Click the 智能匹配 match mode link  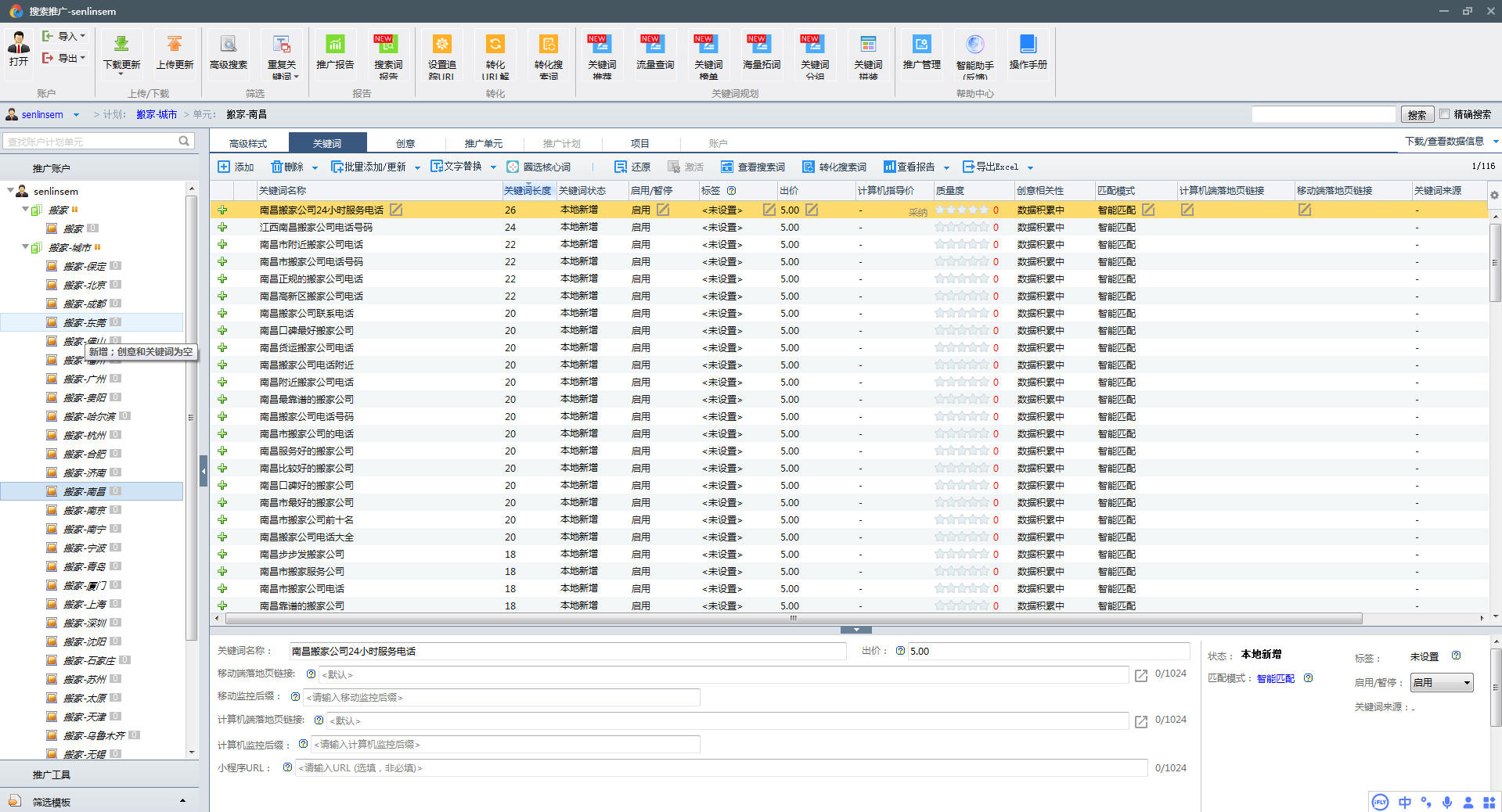point(1275,679)
